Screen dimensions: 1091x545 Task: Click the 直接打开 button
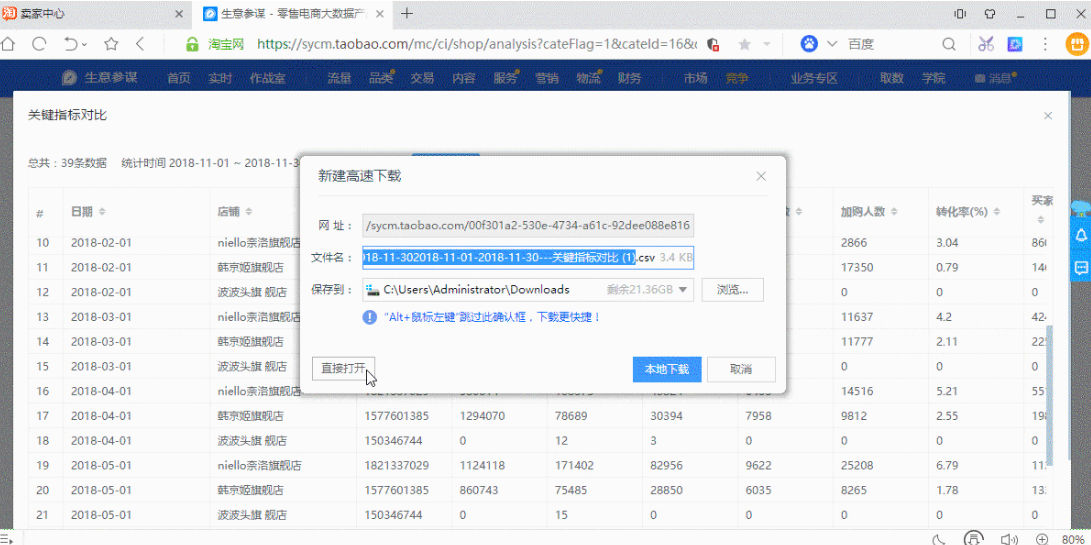[343, 369]
